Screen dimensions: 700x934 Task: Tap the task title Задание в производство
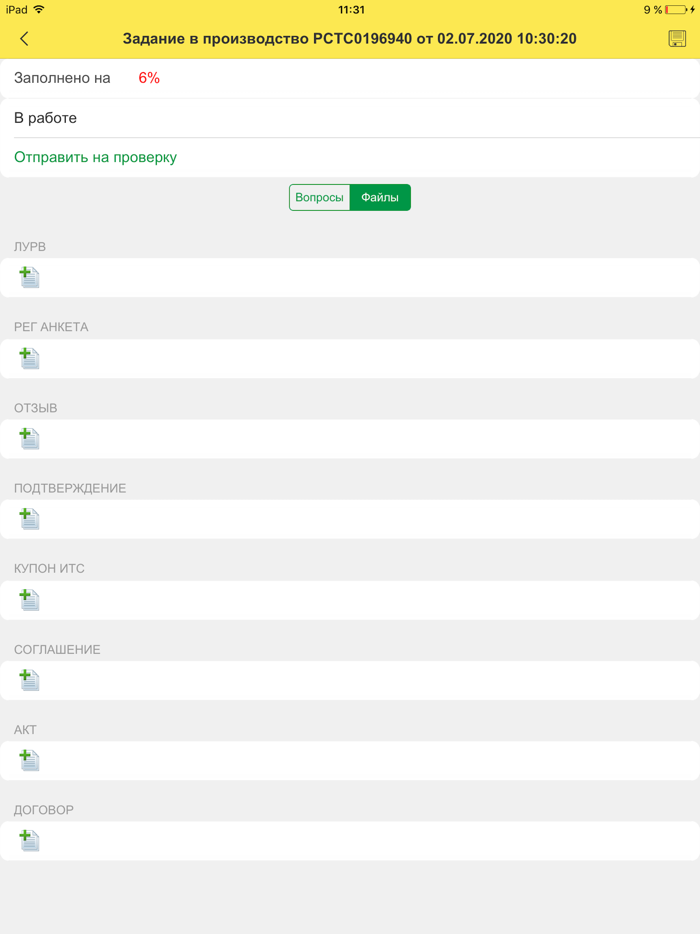(349, 39)
